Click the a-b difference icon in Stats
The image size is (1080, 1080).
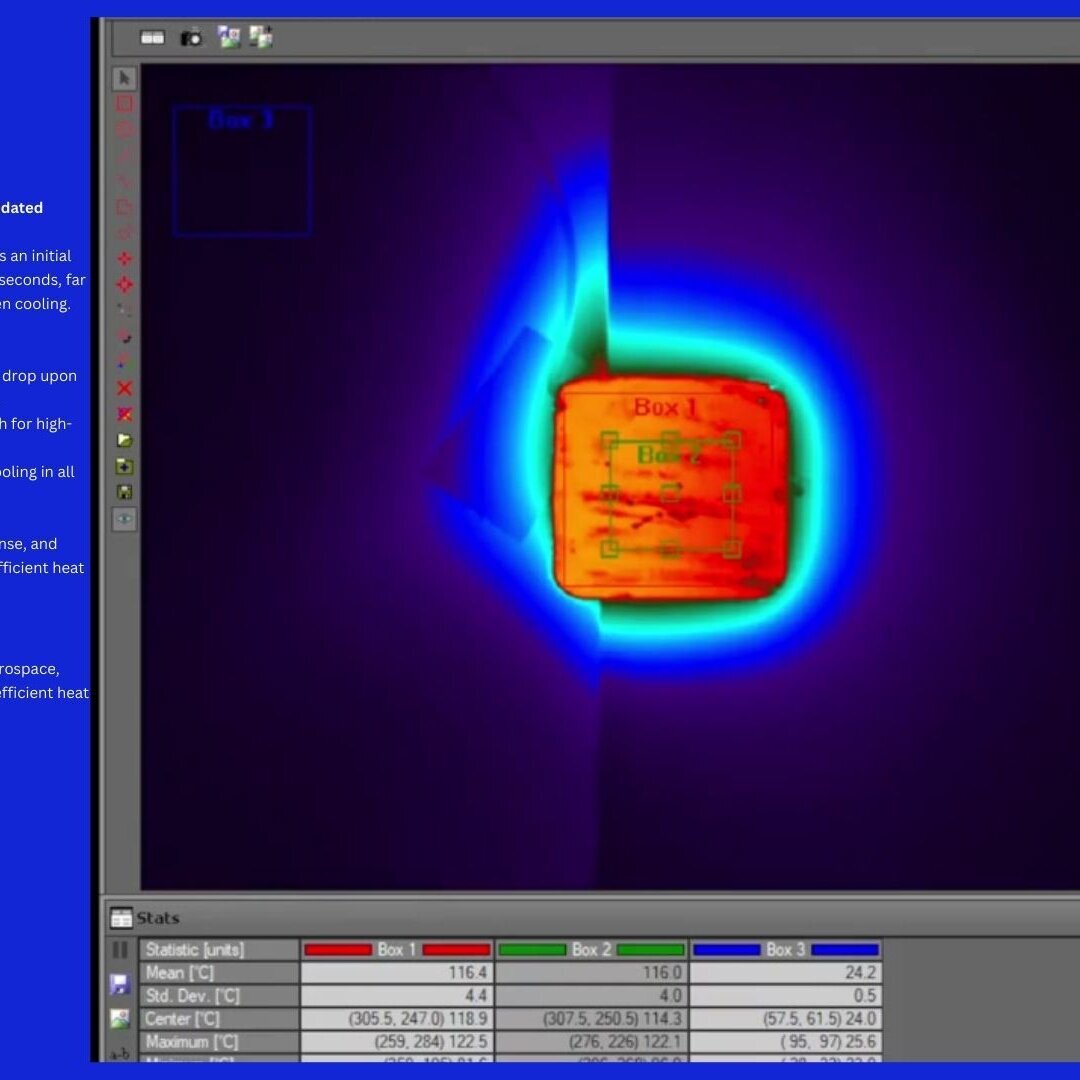coord(120,1053)
